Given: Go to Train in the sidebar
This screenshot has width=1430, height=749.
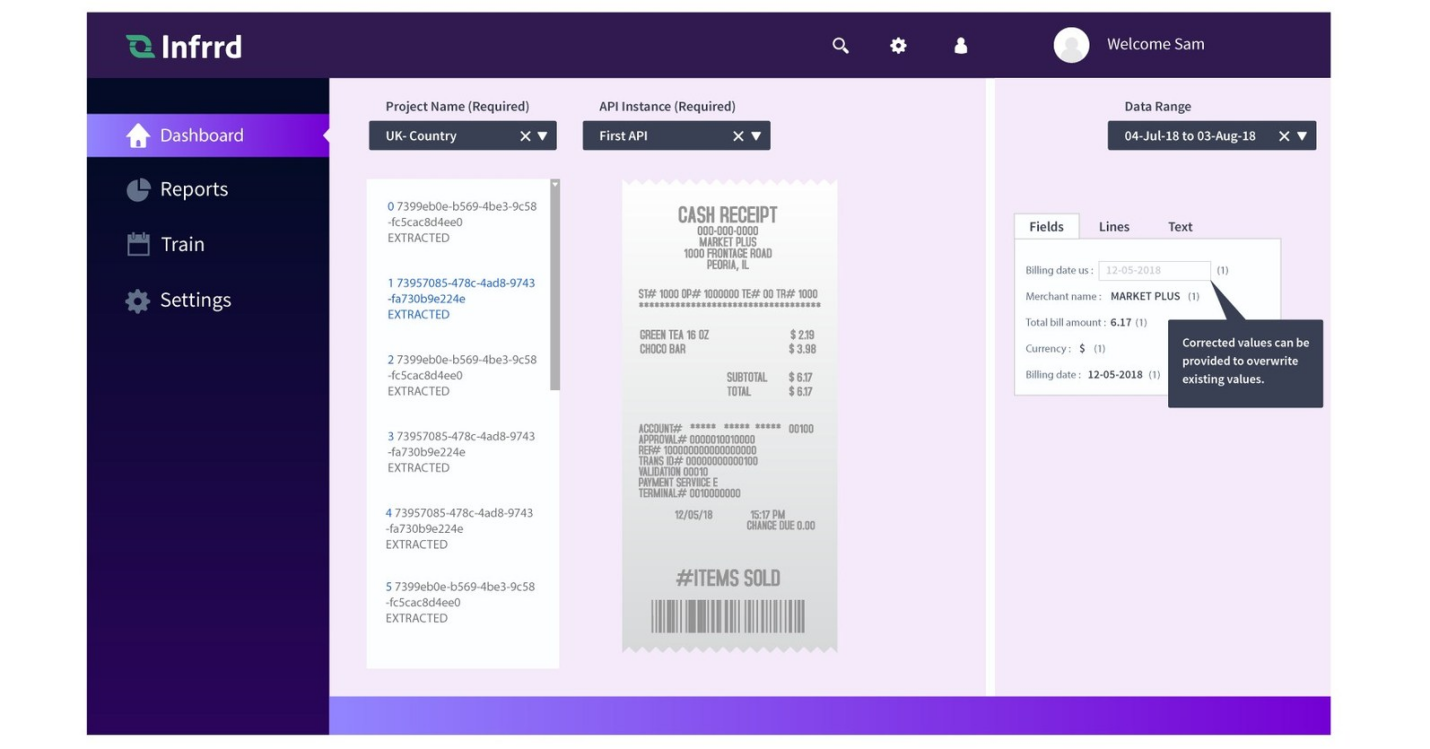Looking at the screenshot, I should pyautogui.click(x=182, y=245).
